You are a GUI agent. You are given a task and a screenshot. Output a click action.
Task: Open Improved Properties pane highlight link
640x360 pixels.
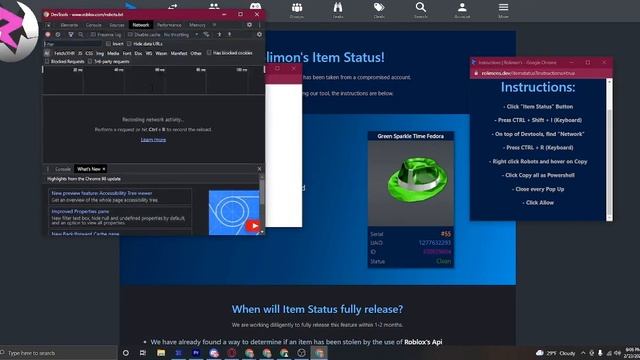pyautogui.click(x=80, y=211)
